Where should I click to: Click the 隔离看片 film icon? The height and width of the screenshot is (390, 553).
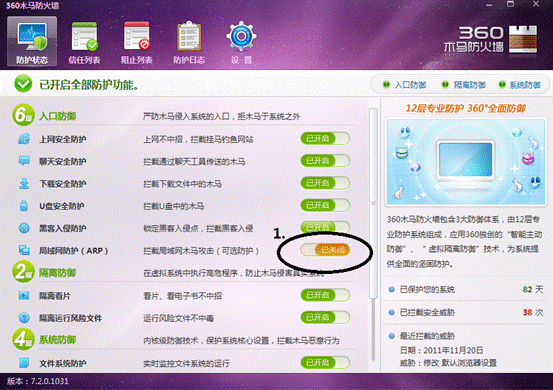[24, 295]
